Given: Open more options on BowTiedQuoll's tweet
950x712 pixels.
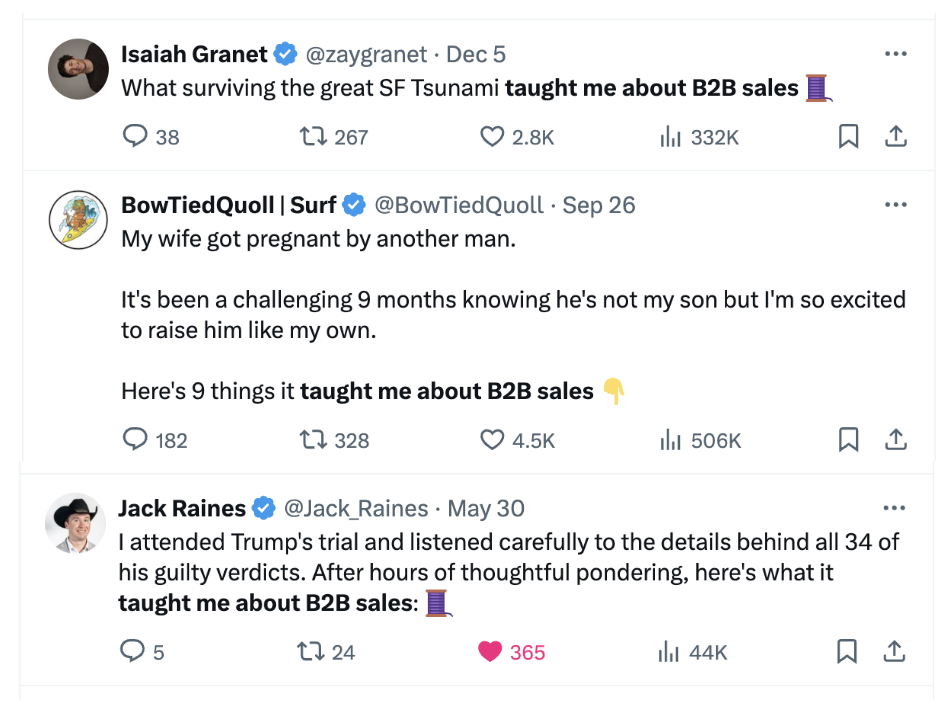Looking at the screenshot, I should (x=895, y=205).
